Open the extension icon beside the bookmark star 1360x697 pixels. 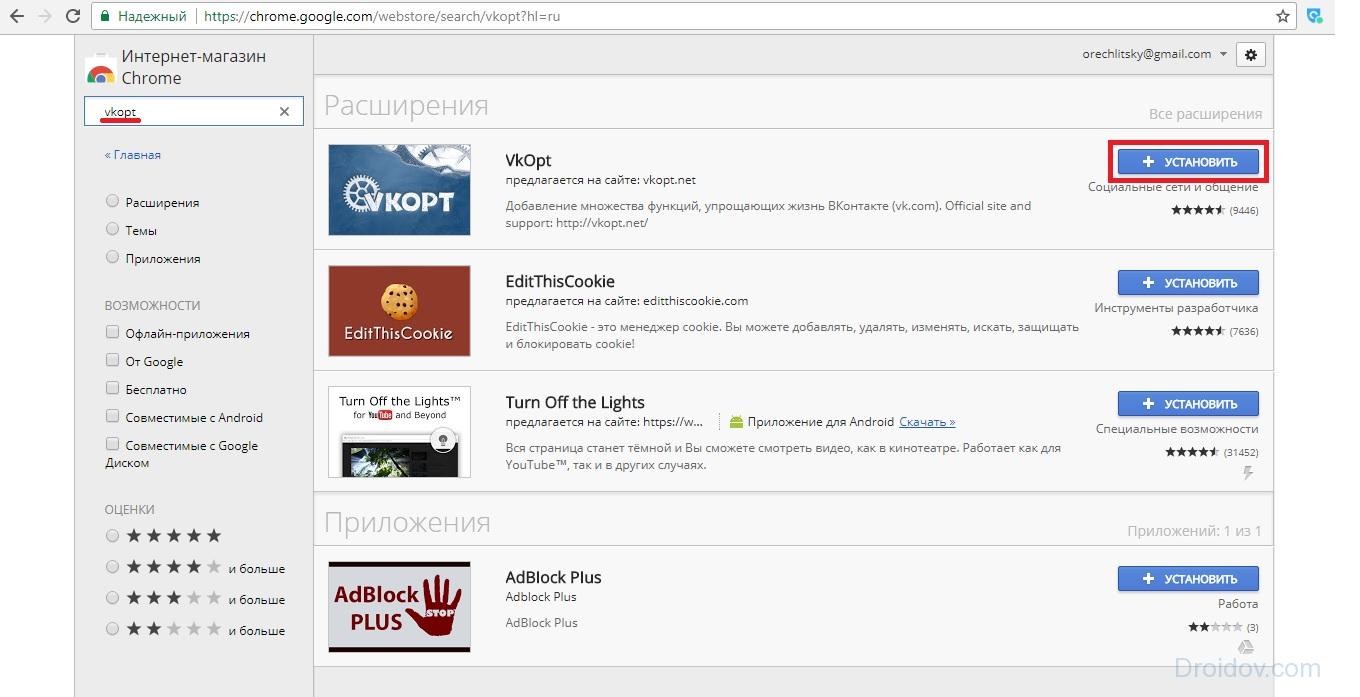tap(1316, 16)
